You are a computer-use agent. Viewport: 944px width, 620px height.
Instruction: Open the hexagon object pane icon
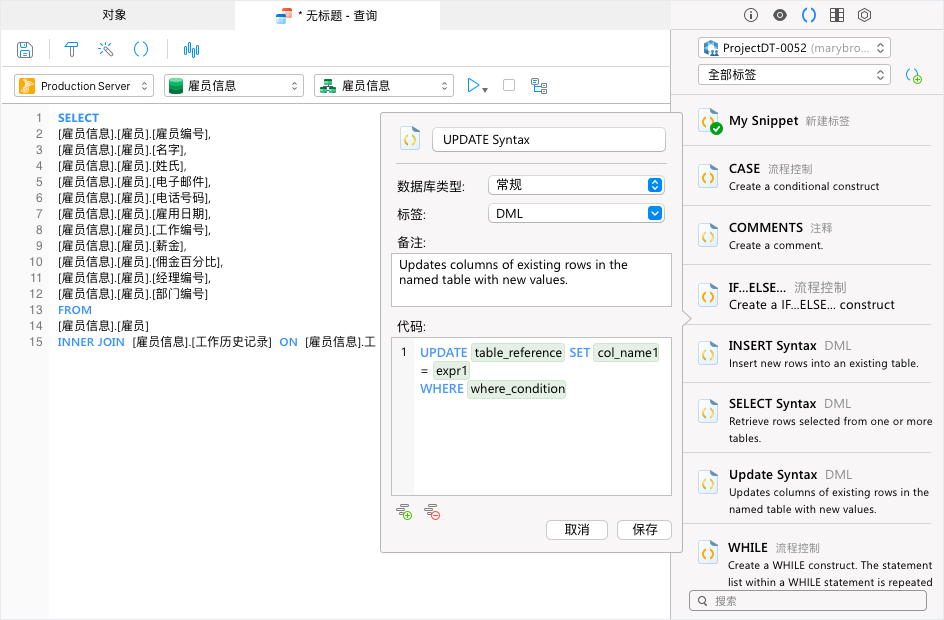(865, 15)
